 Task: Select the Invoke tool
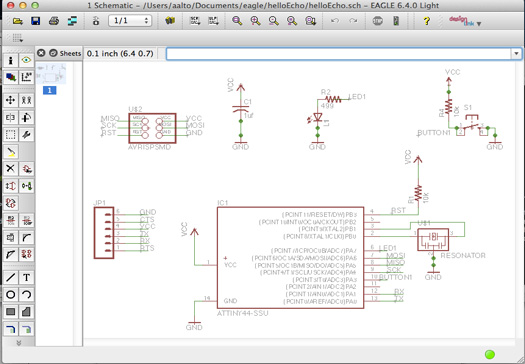coord(26,254)
